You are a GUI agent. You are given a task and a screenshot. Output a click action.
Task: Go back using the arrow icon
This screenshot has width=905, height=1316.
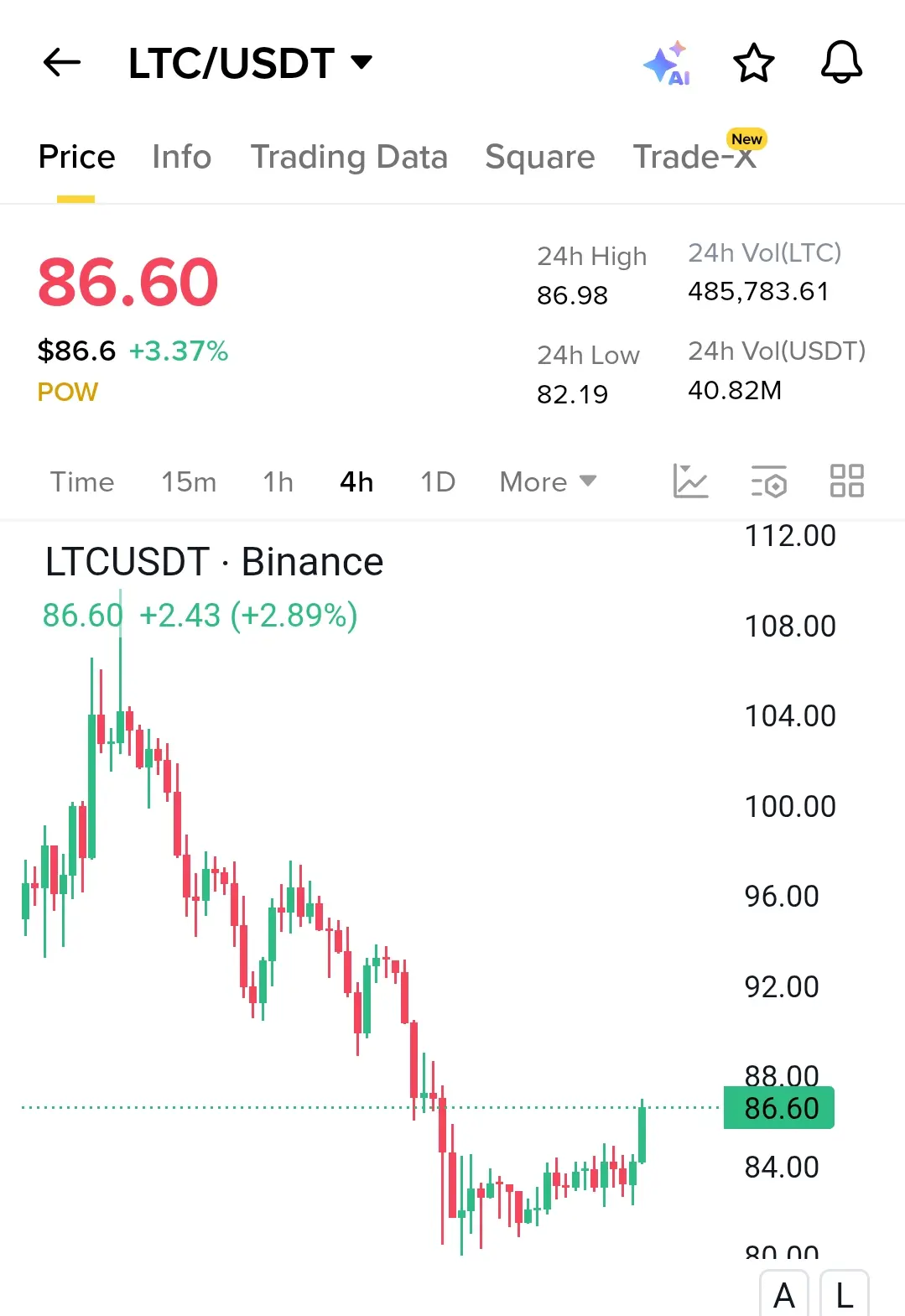pyautogui.click(x=62, y=62)
